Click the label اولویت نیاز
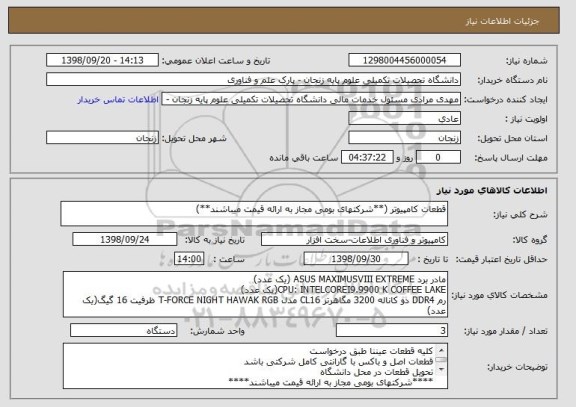576x407 pixels. (x=526, y=119)
